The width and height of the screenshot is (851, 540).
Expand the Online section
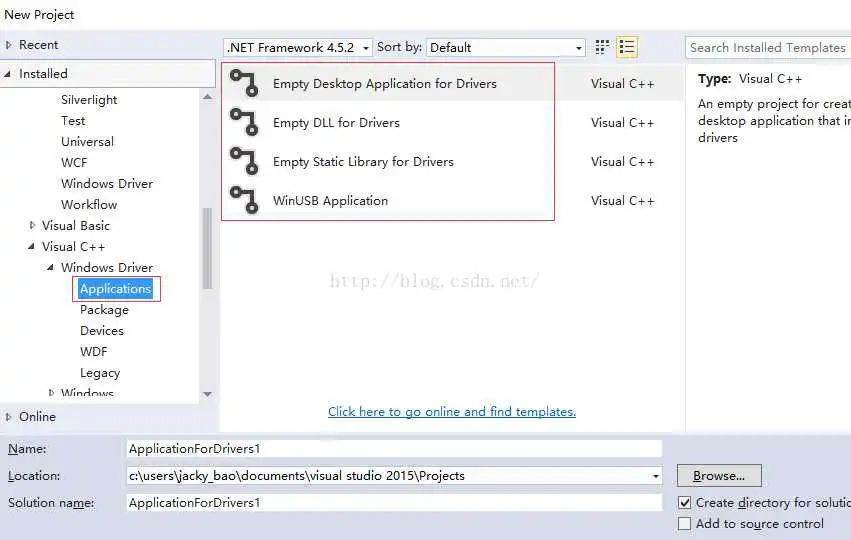click(10, 417)
